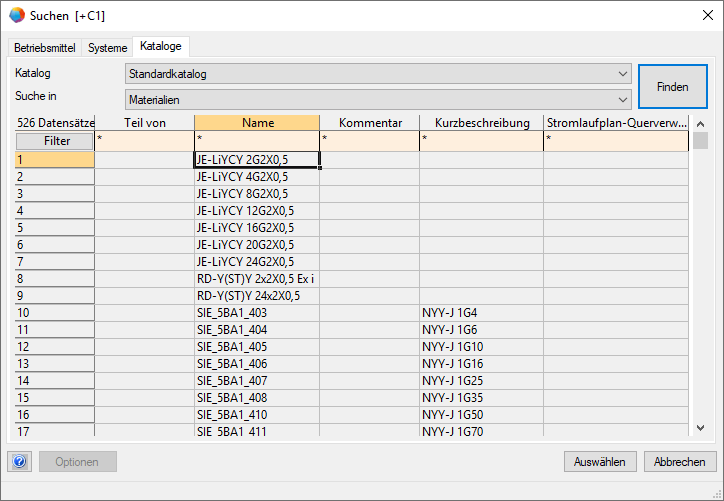The image size is (724, 501).
Task: Click the NYY-J 1G25 description cell
Action: pos(480,381)
